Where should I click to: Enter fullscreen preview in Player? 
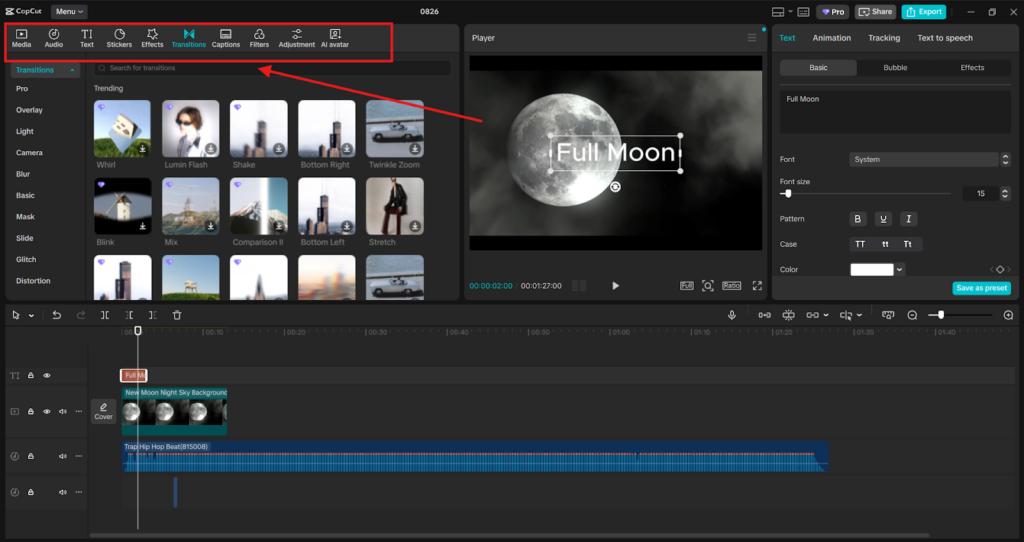tap(757, 286)
